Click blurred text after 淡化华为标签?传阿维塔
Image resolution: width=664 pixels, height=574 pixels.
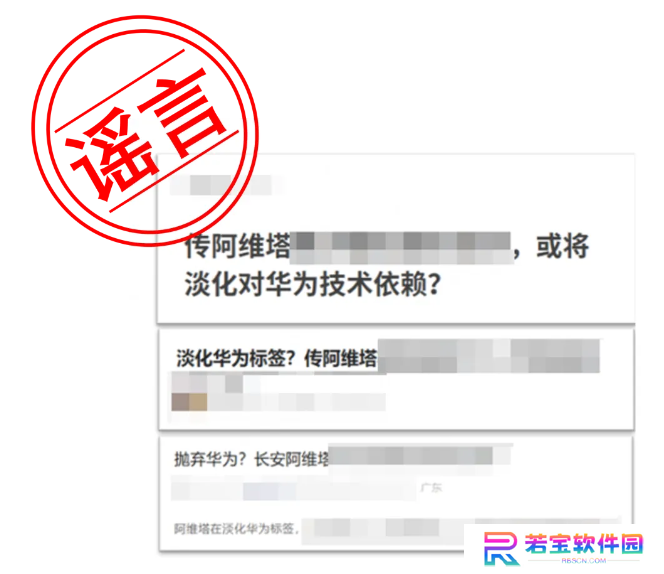click(489, 356)
